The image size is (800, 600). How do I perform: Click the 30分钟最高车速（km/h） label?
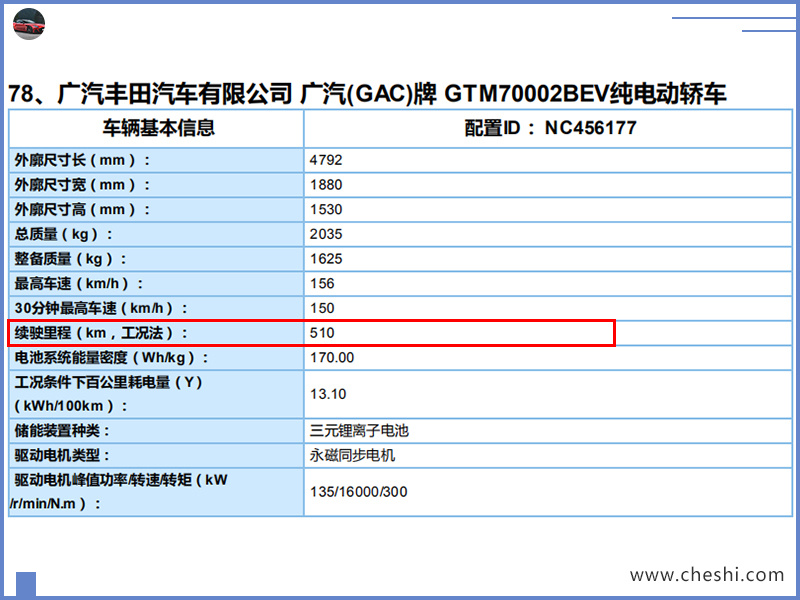click(x=101, y=308)
